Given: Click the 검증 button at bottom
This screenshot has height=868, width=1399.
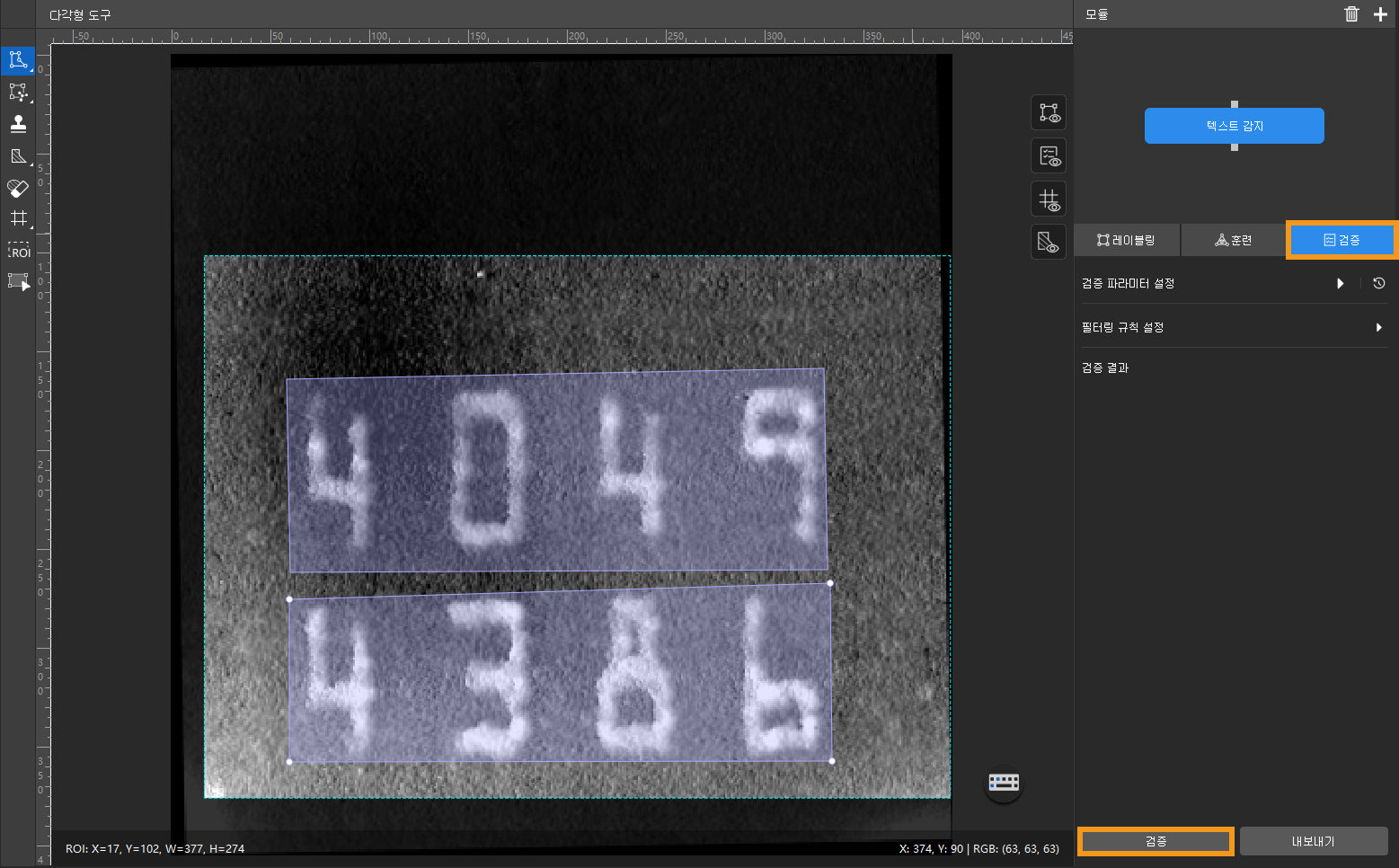Looking at the screenshot, I should coord(1156,841).
